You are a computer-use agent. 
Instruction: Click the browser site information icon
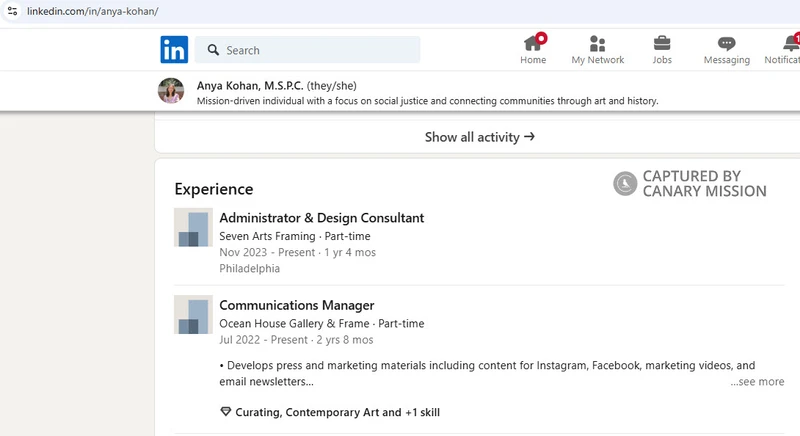pos(13,11)
